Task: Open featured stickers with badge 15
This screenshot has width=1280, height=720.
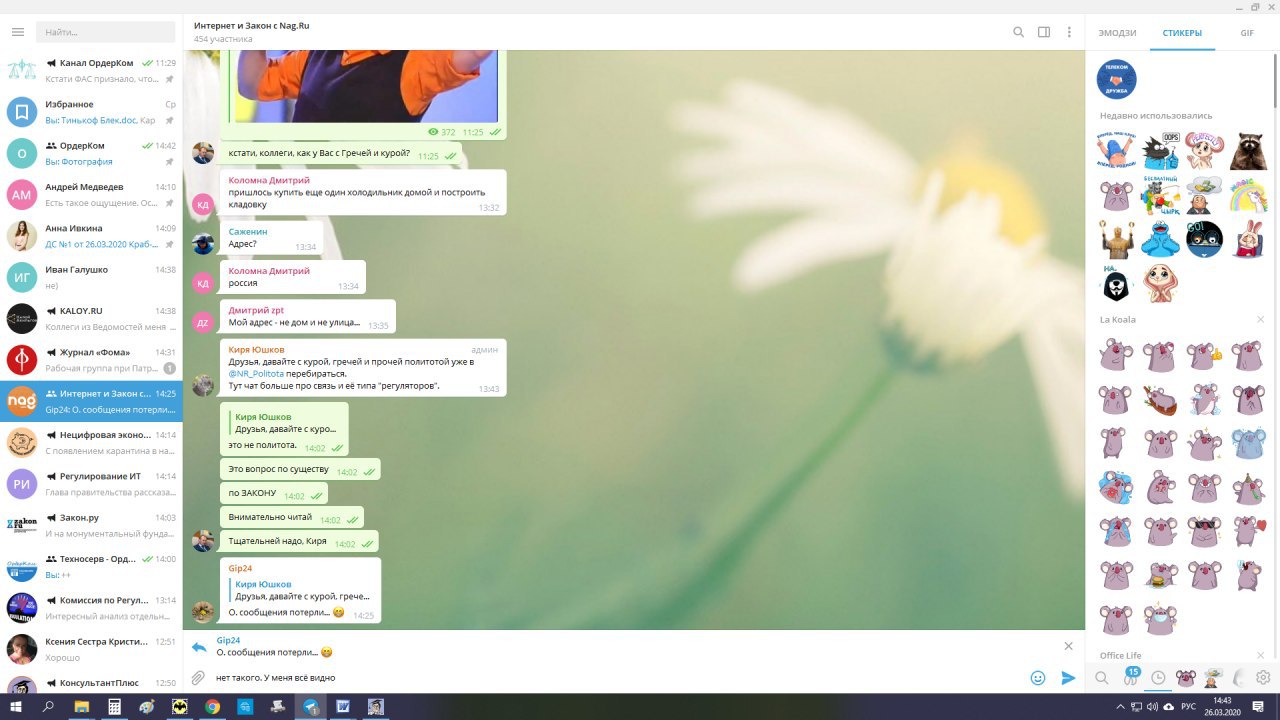Action: click(1131, 677)
